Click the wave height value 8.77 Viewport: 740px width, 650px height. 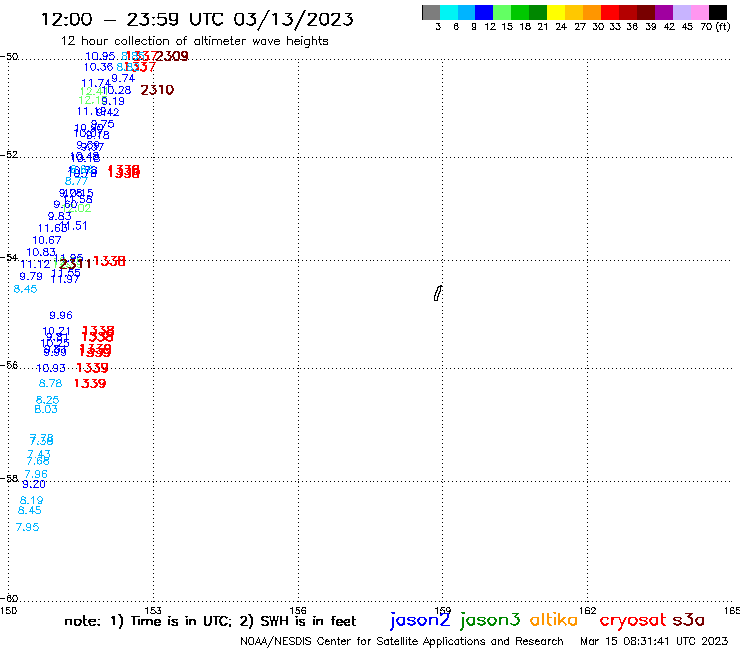76,181
